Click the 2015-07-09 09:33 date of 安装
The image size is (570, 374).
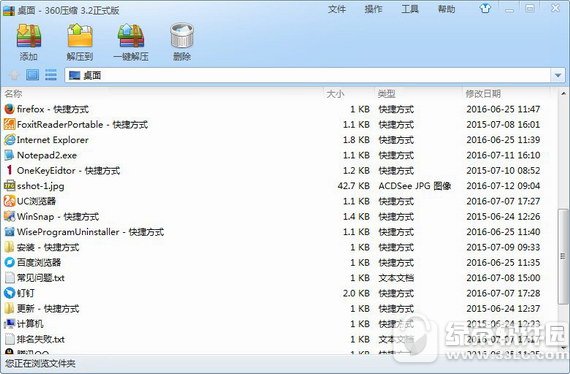503,247
